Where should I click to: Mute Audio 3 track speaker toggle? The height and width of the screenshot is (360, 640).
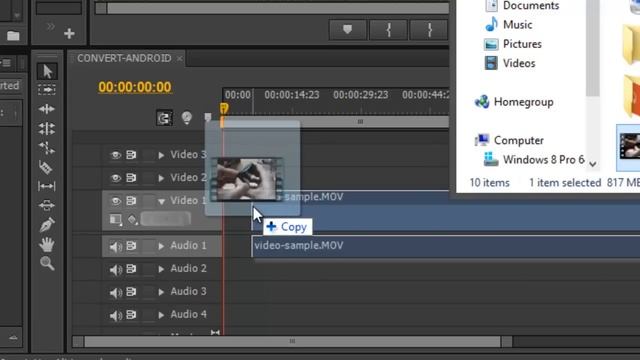tap(116, 292)
